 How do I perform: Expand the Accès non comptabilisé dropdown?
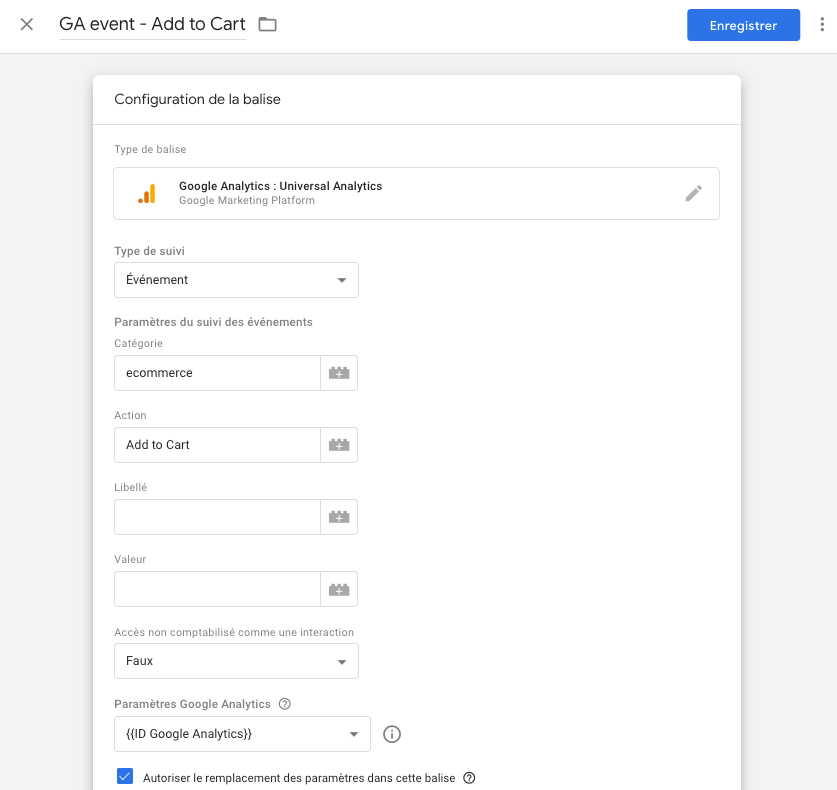pyautogui.click(x=236, y=661)
